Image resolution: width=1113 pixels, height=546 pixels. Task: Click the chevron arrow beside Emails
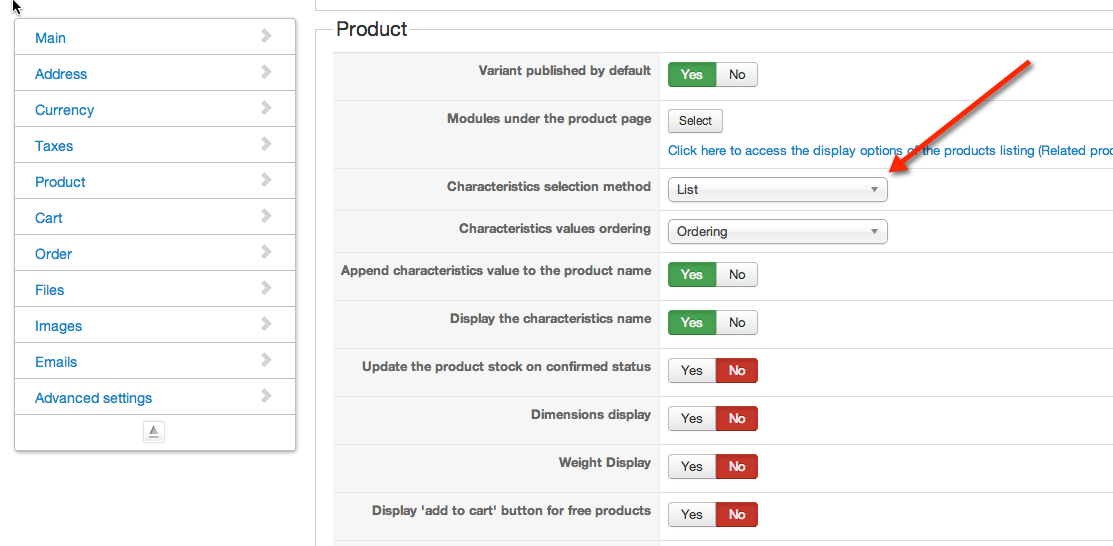tap(266, 360)
